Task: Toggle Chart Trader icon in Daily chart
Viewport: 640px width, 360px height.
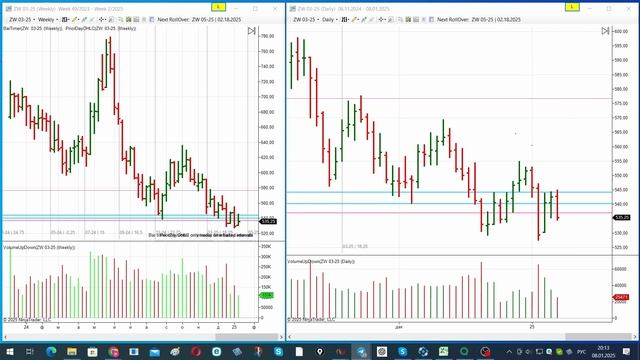Action: [391, 19]
